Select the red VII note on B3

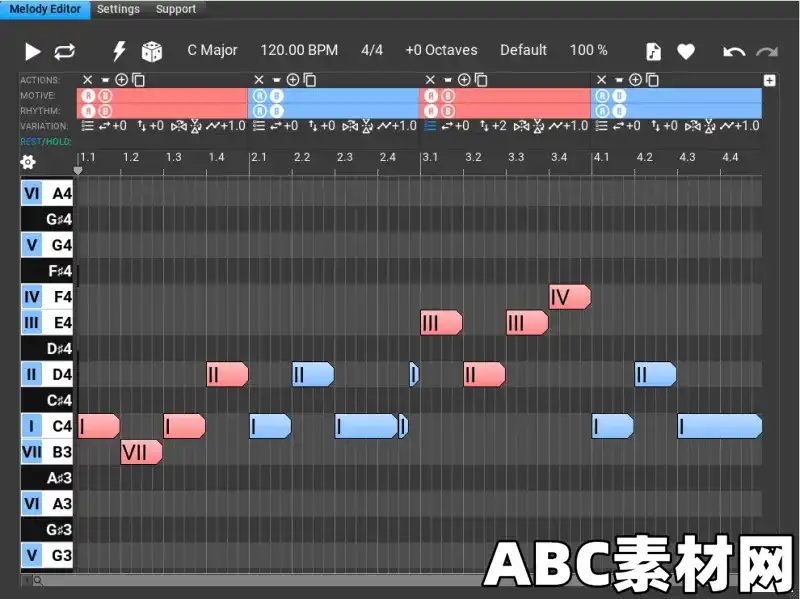pyautogui.click(x=141, y=452)
